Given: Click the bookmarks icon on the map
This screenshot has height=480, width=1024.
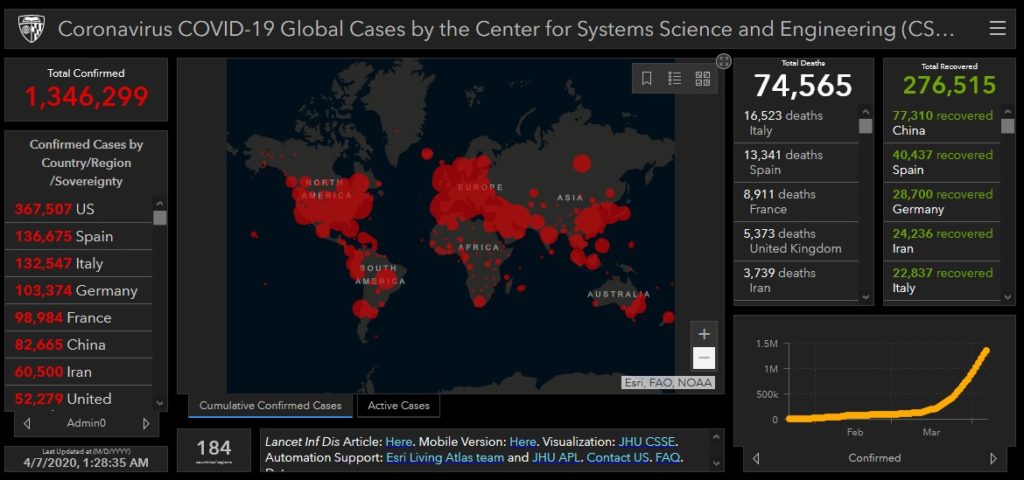Looking at the screenshot, I should [647, 79].
